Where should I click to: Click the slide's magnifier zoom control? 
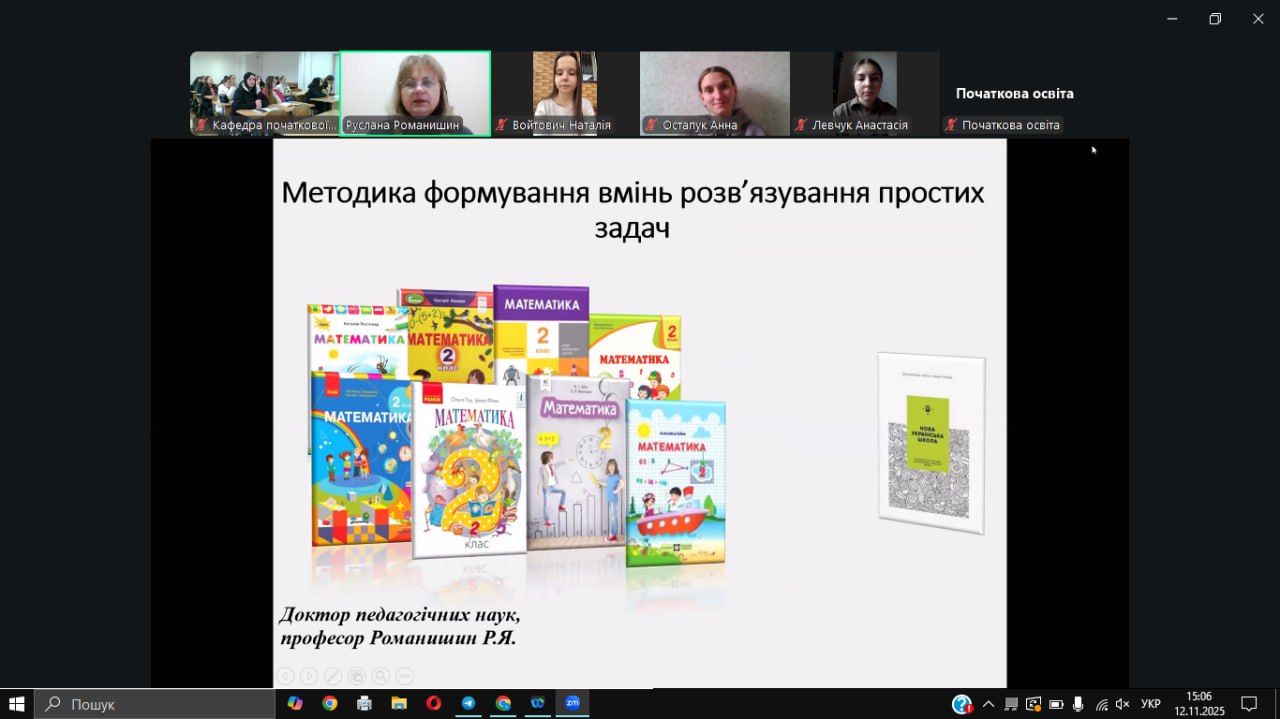tap(380, 676)
